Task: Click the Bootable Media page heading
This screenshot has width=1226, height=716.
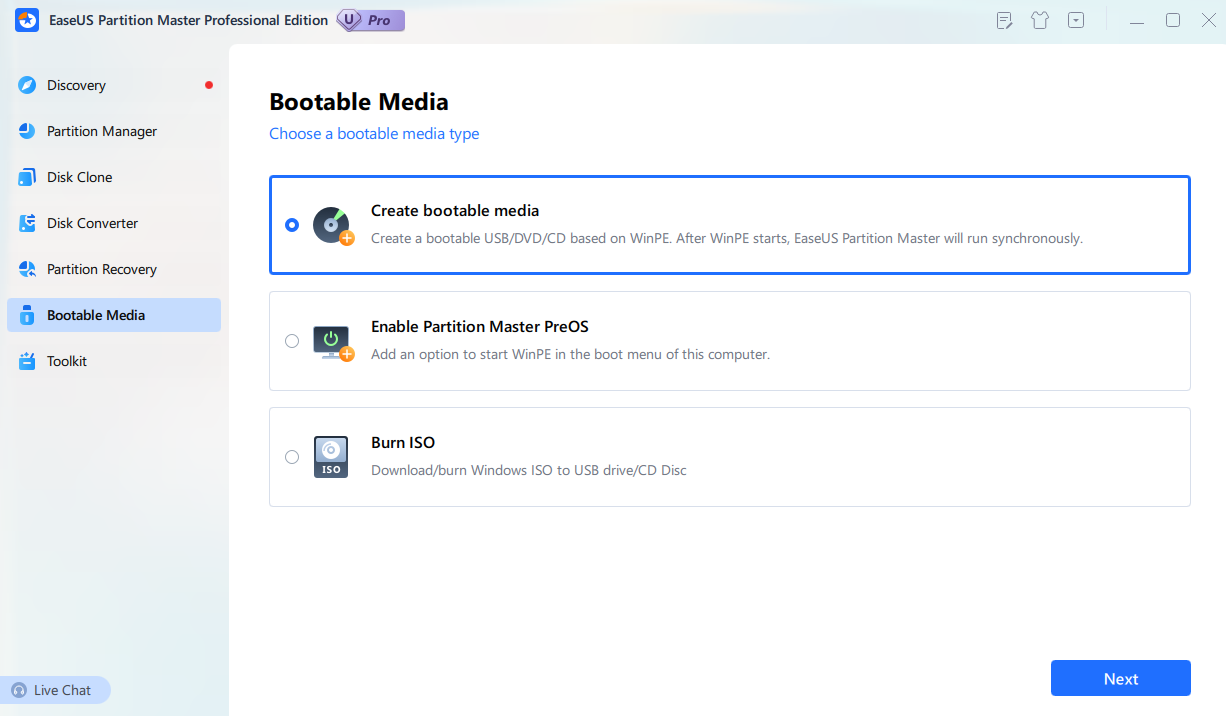Action: [359, 102]
